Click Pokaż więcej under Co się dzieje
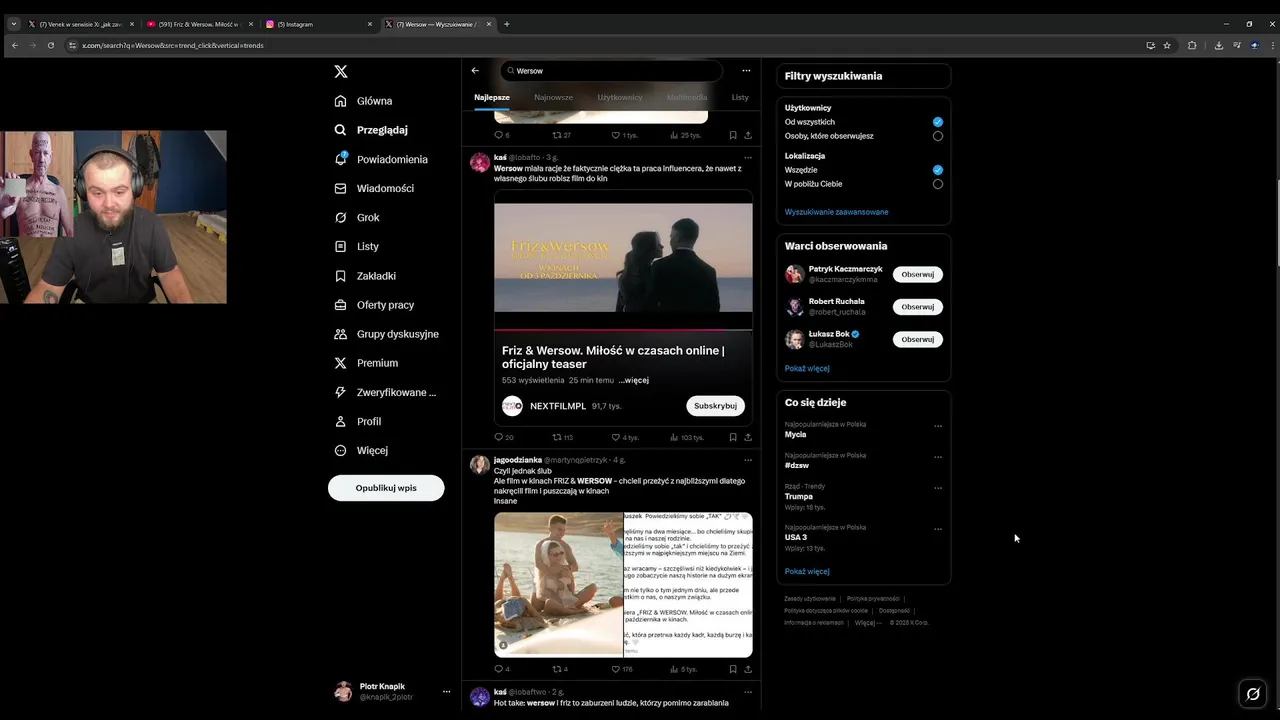1280x720 pixels. click(x=807, y=571)
